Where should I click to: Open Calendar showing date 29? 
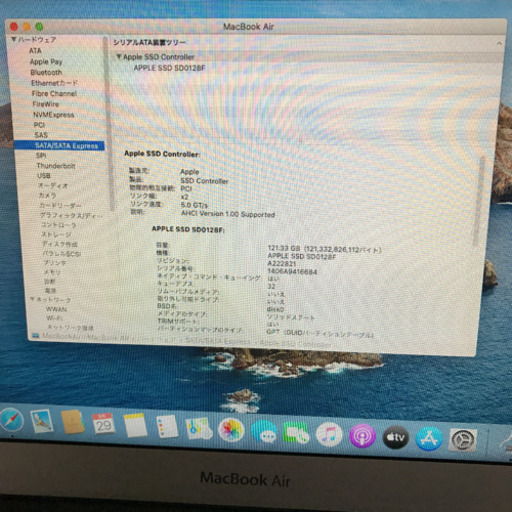click(x=104, y=424)
